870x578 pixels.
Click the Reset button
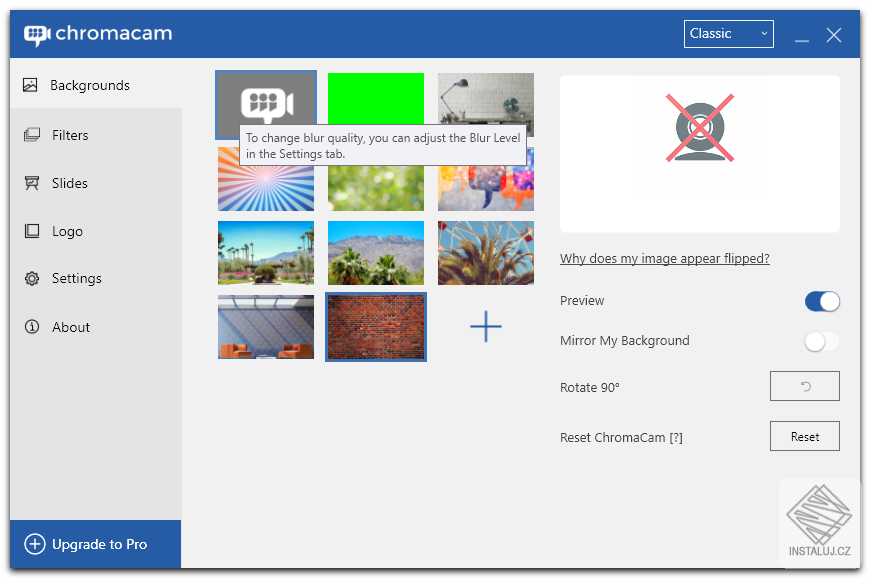[x=805, y=437]
